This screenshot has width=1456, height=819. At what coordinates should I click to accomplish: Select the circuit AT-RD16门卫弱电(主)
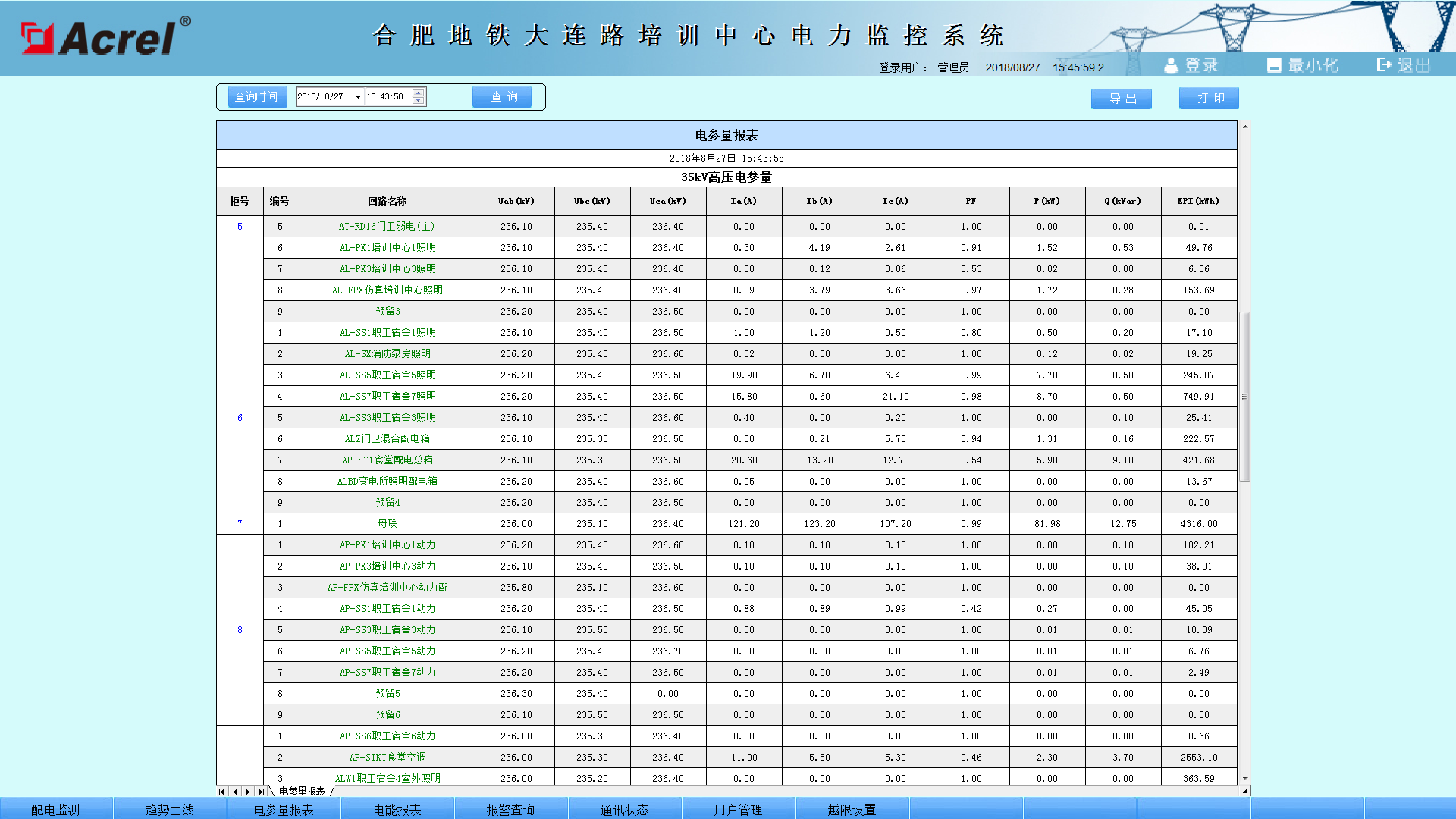point(388,227)
